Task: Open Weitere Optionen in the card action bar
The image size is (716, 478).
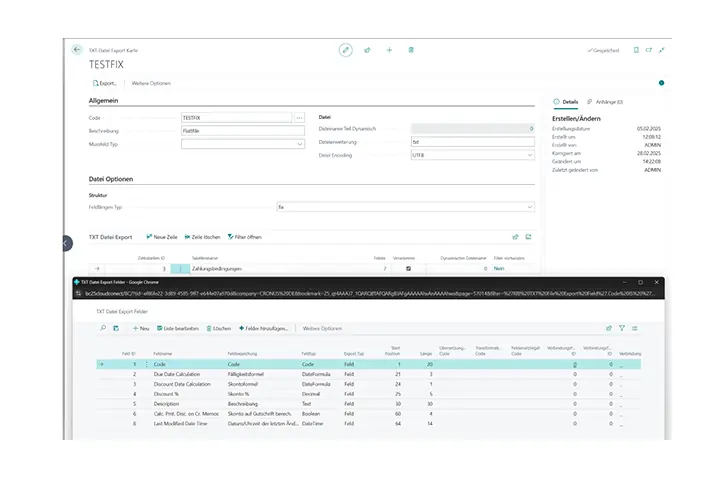Action: tap(151, 83)
